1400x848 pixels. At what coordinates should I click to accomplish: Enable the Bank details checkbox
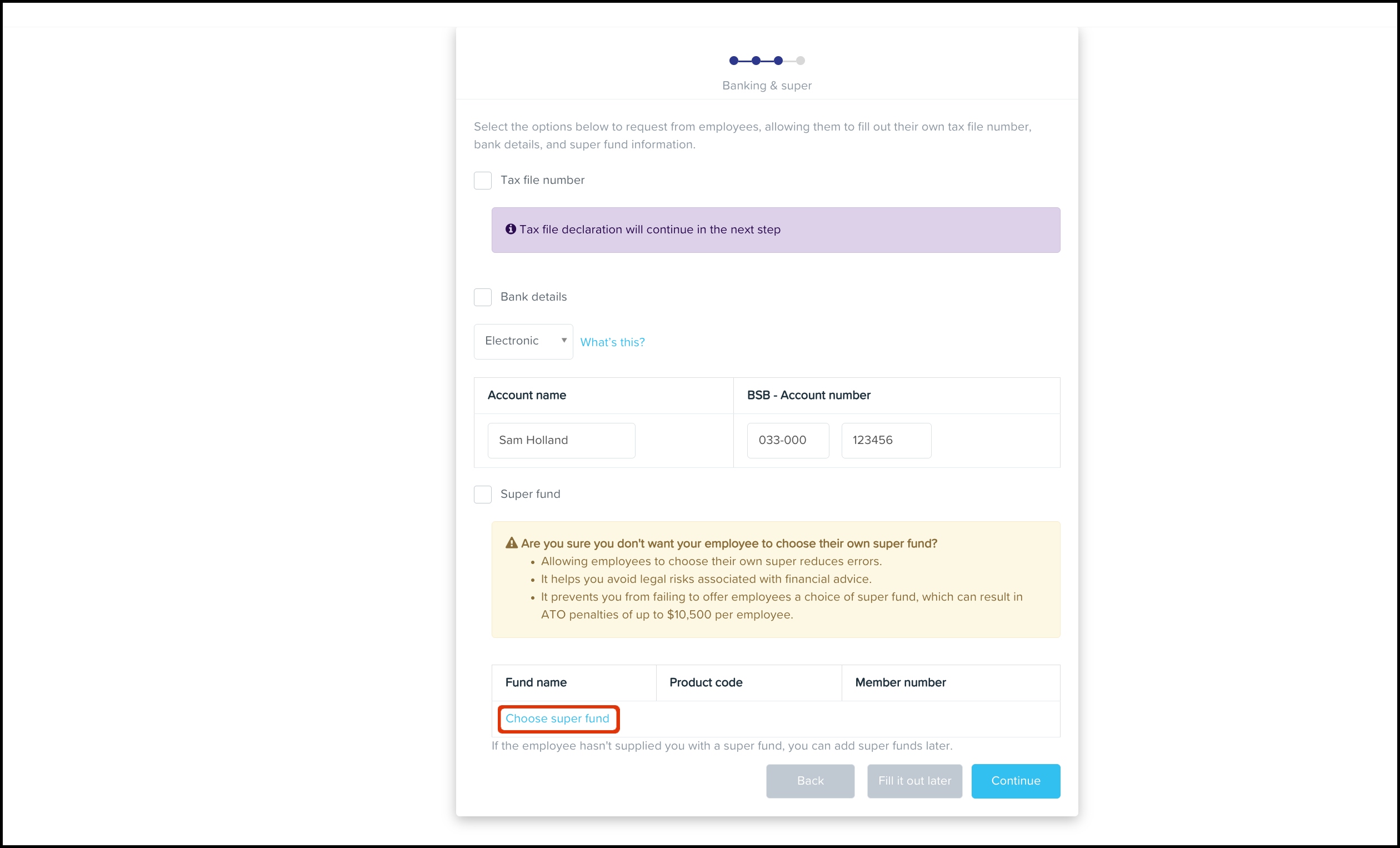[x=482, y=297]
